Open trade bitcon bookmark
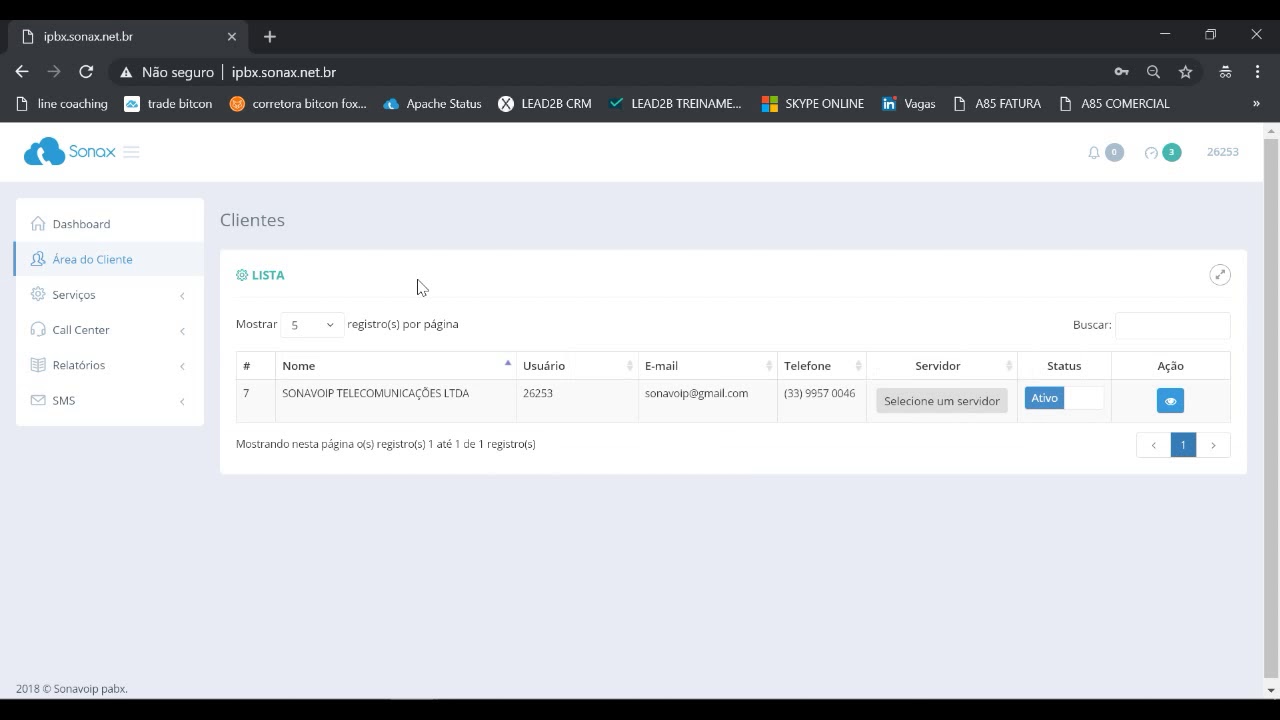 (x=168, y=103)
